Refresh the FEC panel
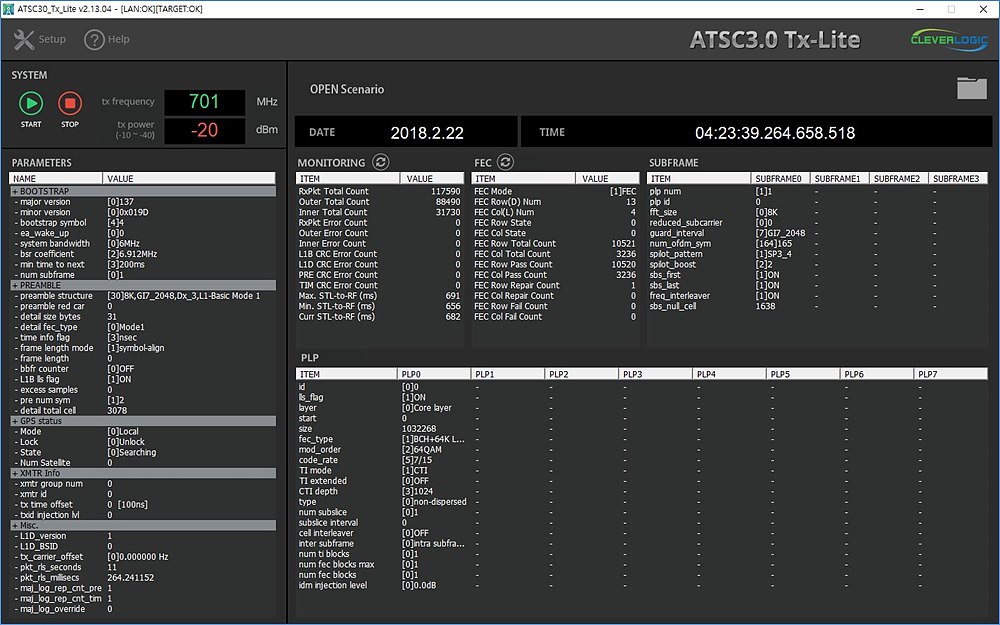Viewport: 1000px width, 625px height. coord(506,162)
